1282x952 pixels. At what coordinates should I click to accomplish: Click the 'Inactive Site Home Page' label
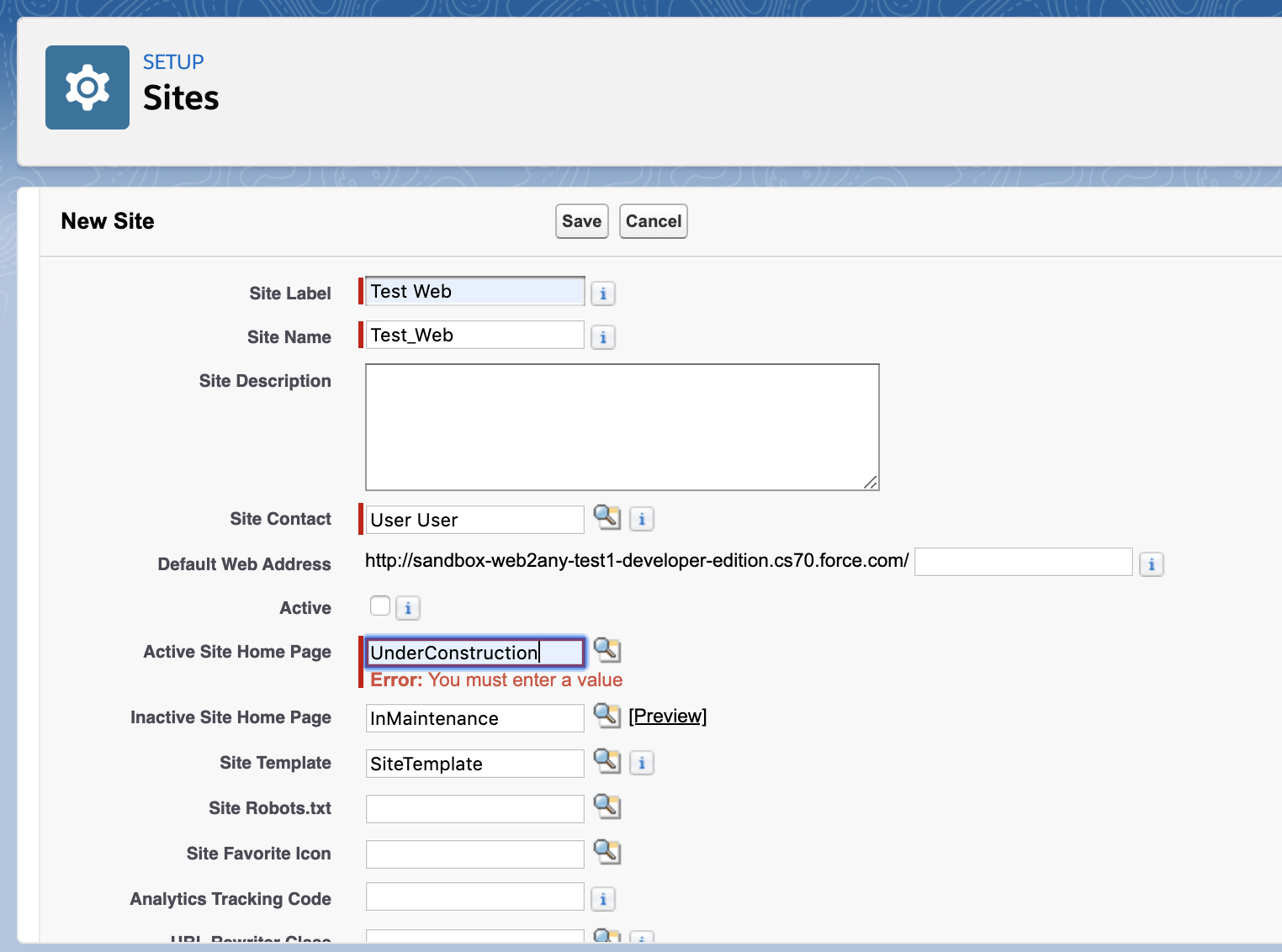[x=230, y=717]
